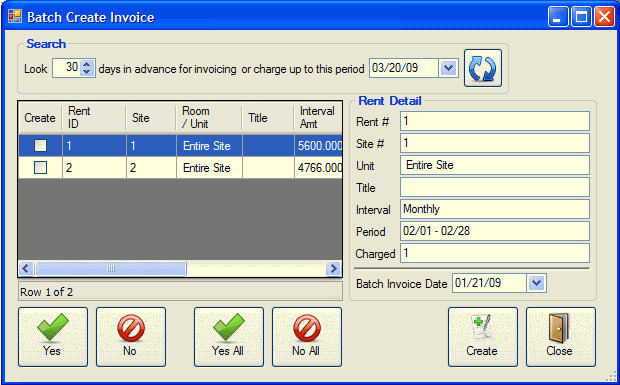Viewport: 620px width, 385px height.
Task: Increase the look-ahead days with up spinner
Action: coord(87,64)
